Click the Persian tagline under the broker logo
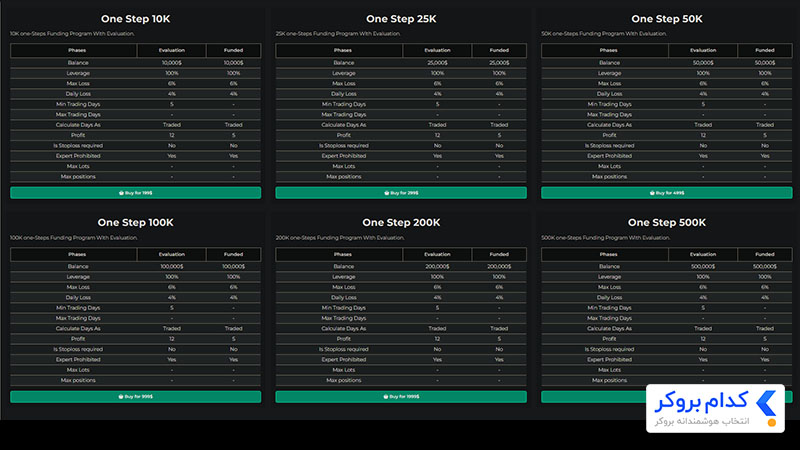This screenshot has height=450, width=800. pos(702,421)
